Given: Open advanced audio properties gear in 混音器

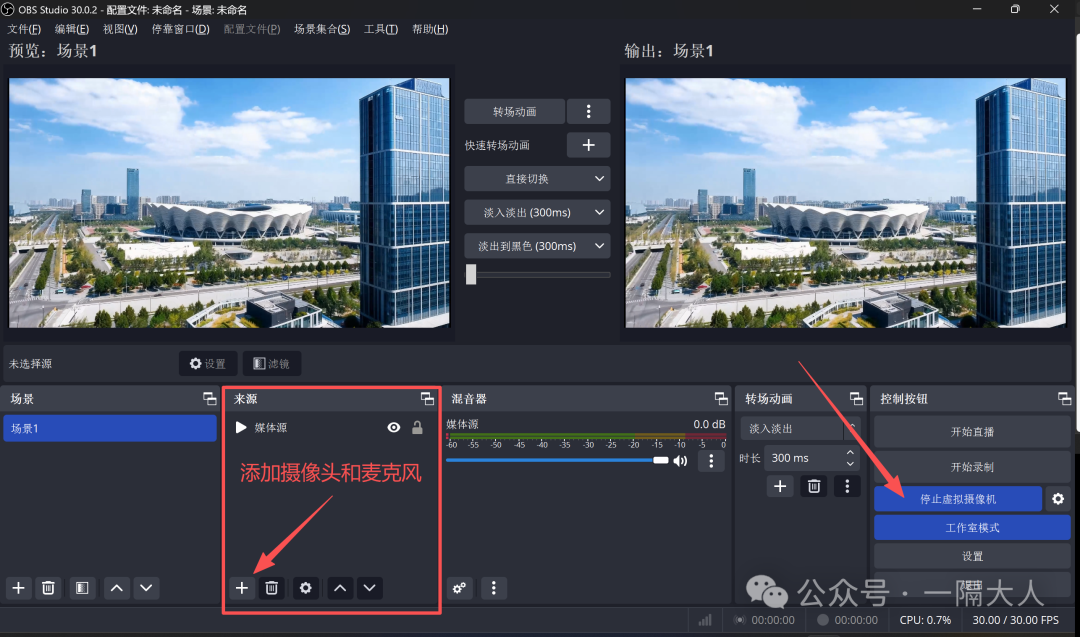Looking at the screenshot, I should 459,589.
